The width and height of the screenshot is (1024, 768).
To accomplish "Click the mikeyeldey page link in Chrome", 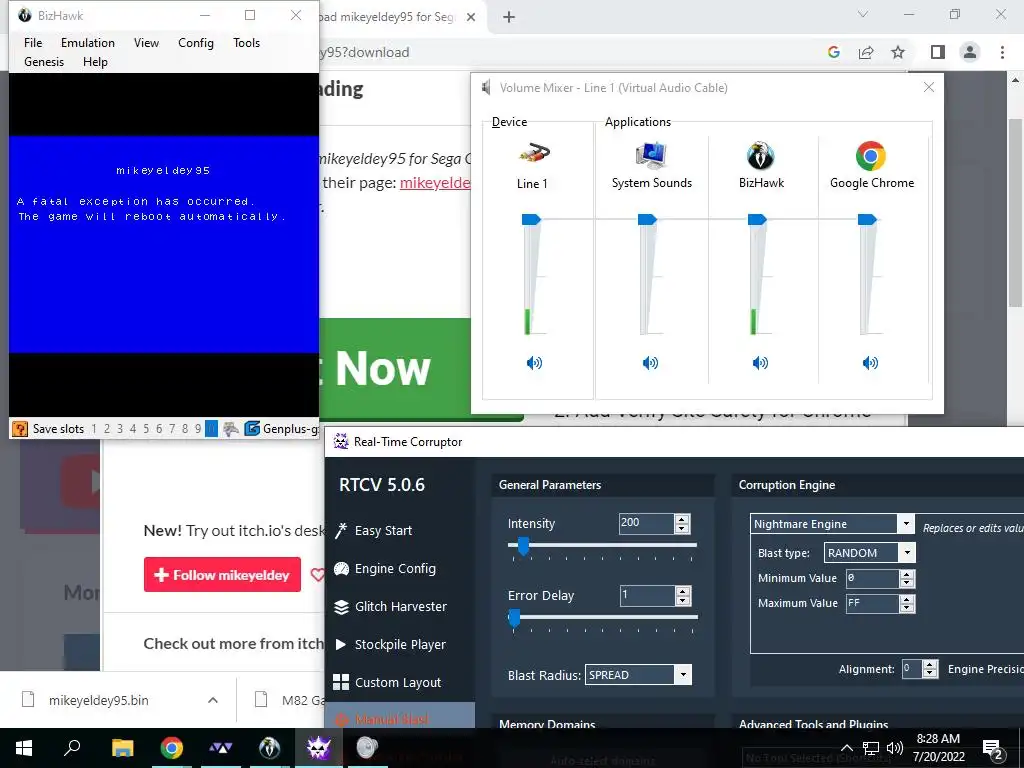I will coord(435,183).
